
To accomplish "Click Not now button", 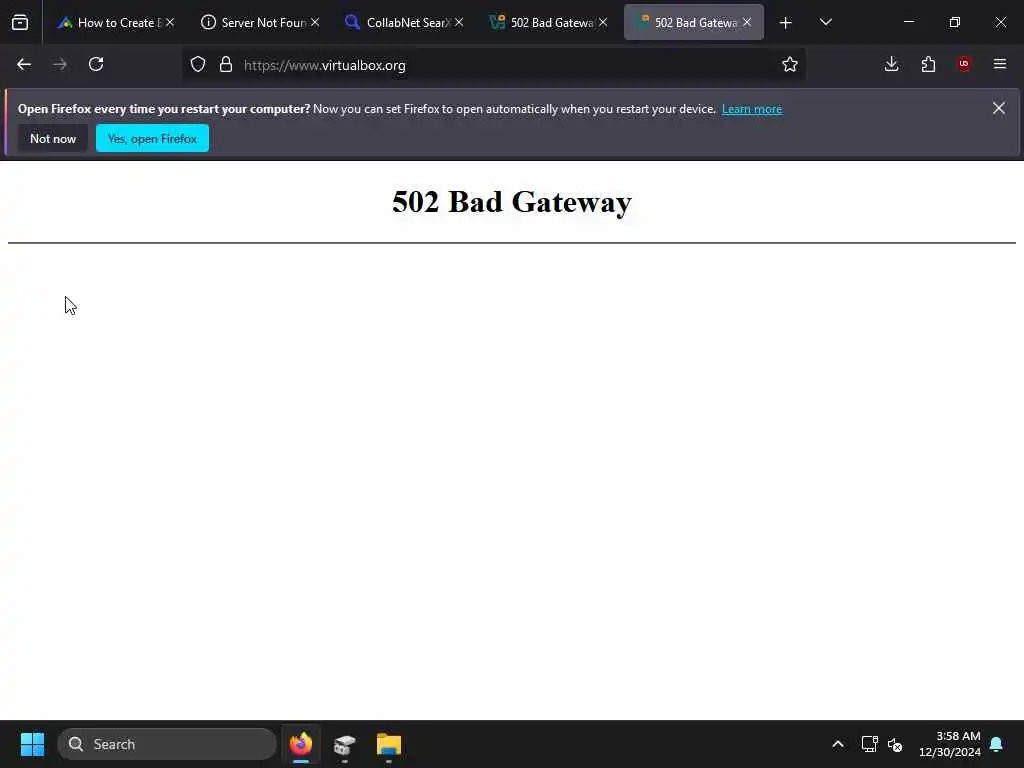I will tap(53, 138).
